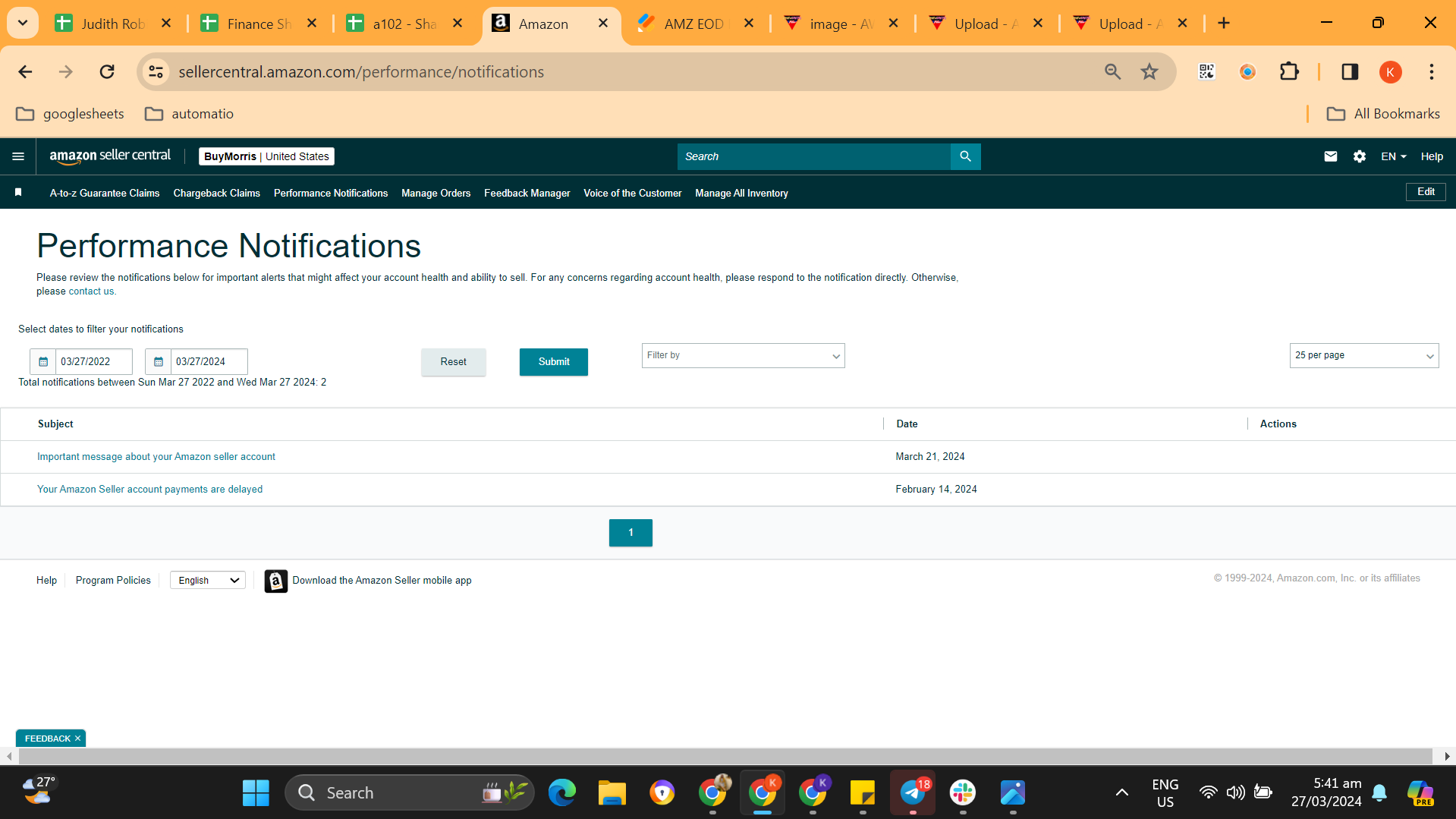The image size is (1456, 819).
Task: Open Manage Orders menu item
Action: click(436, 194)
